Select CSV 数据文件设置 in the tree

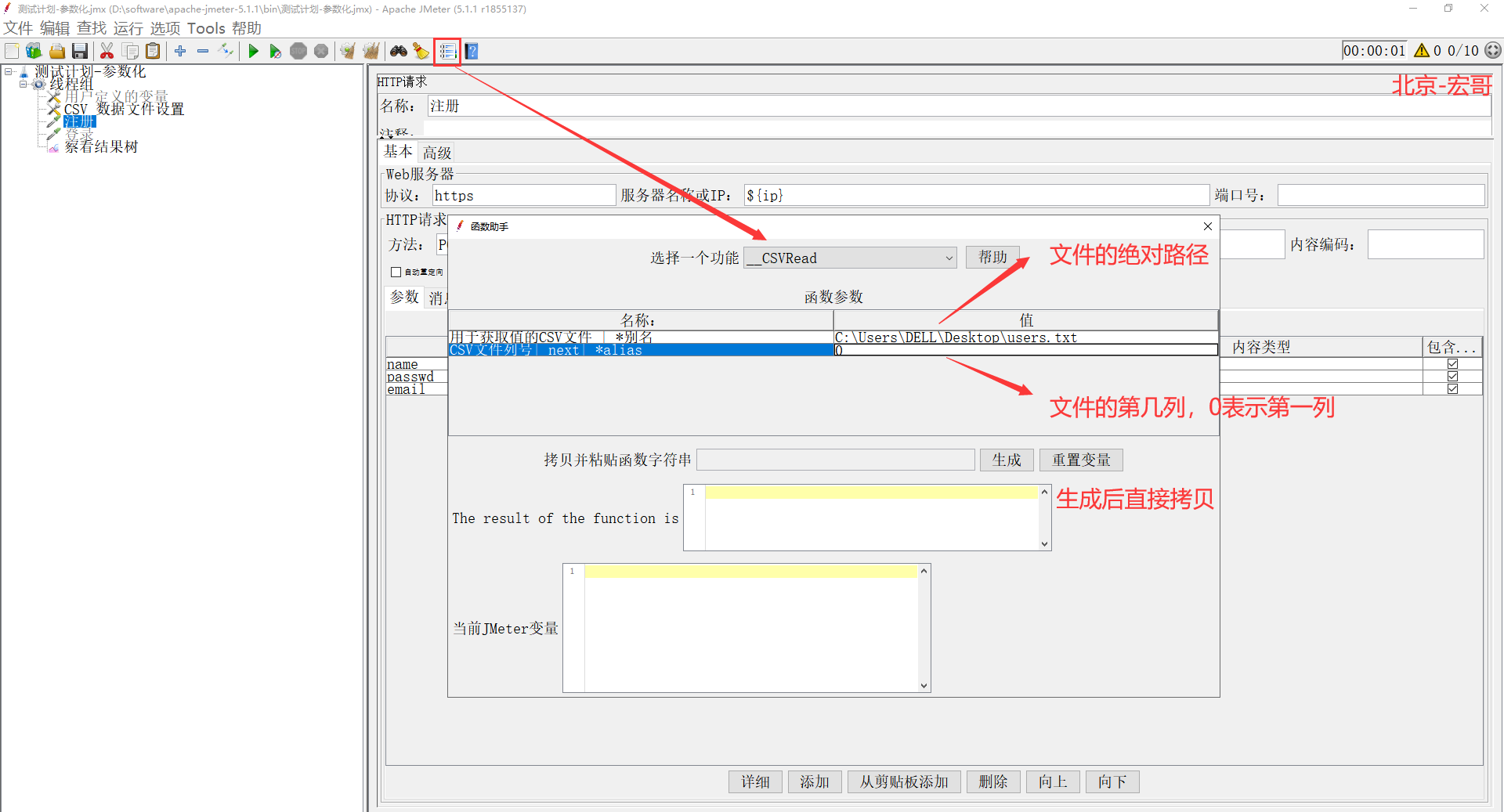coord(124,109)
